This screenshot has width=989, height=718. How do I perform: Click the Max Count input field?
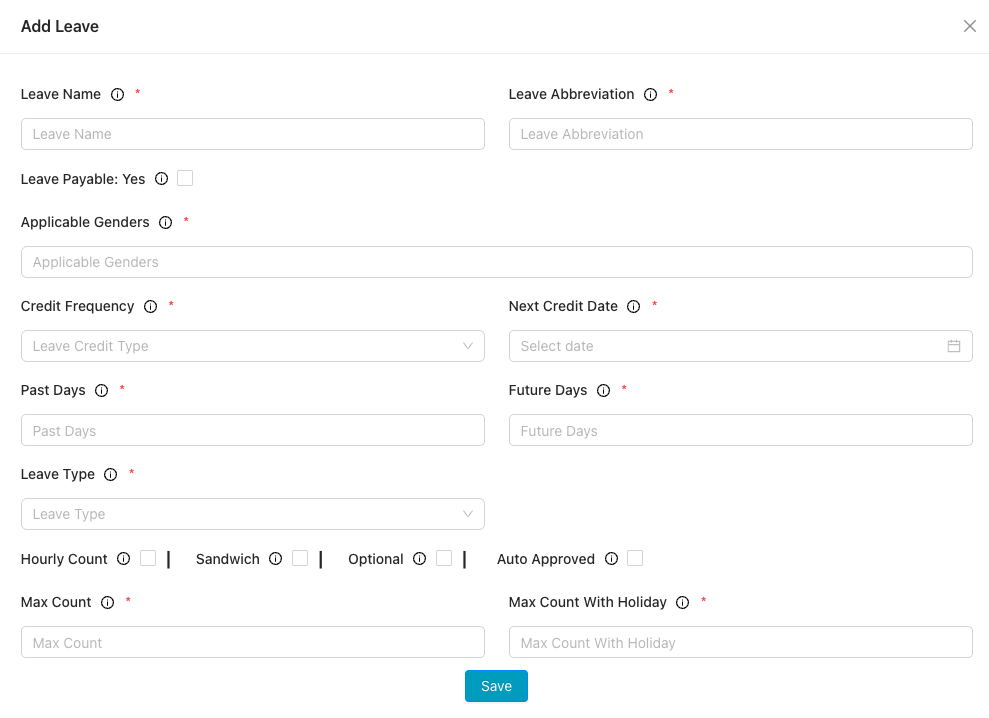[x=253, y=642]
